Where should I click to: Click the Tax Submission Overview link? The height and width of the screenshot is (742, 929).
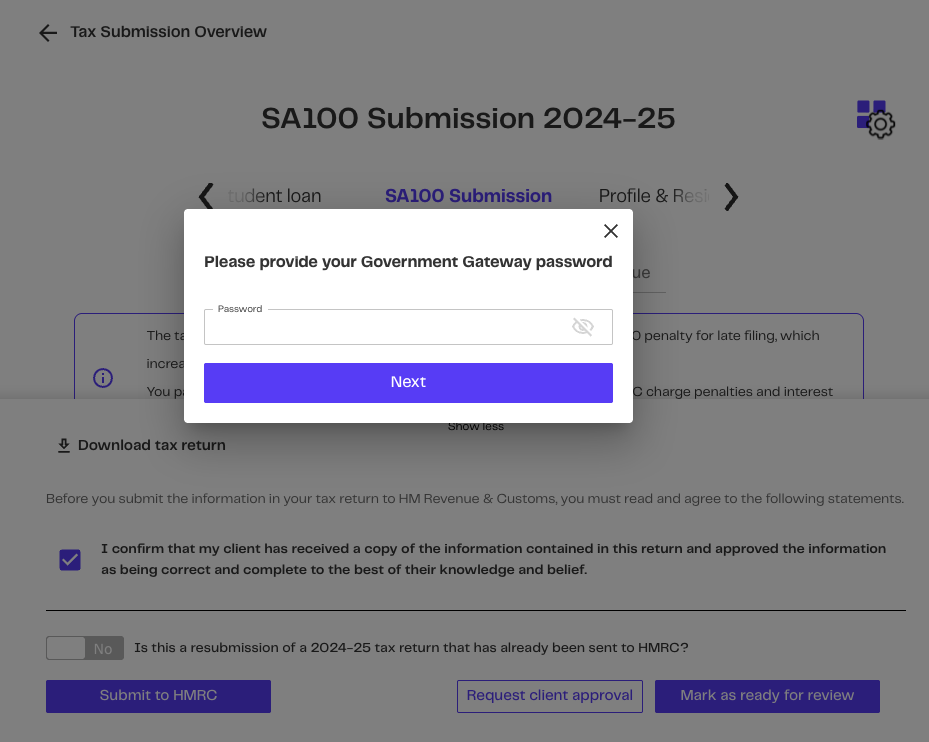(168, 32)
